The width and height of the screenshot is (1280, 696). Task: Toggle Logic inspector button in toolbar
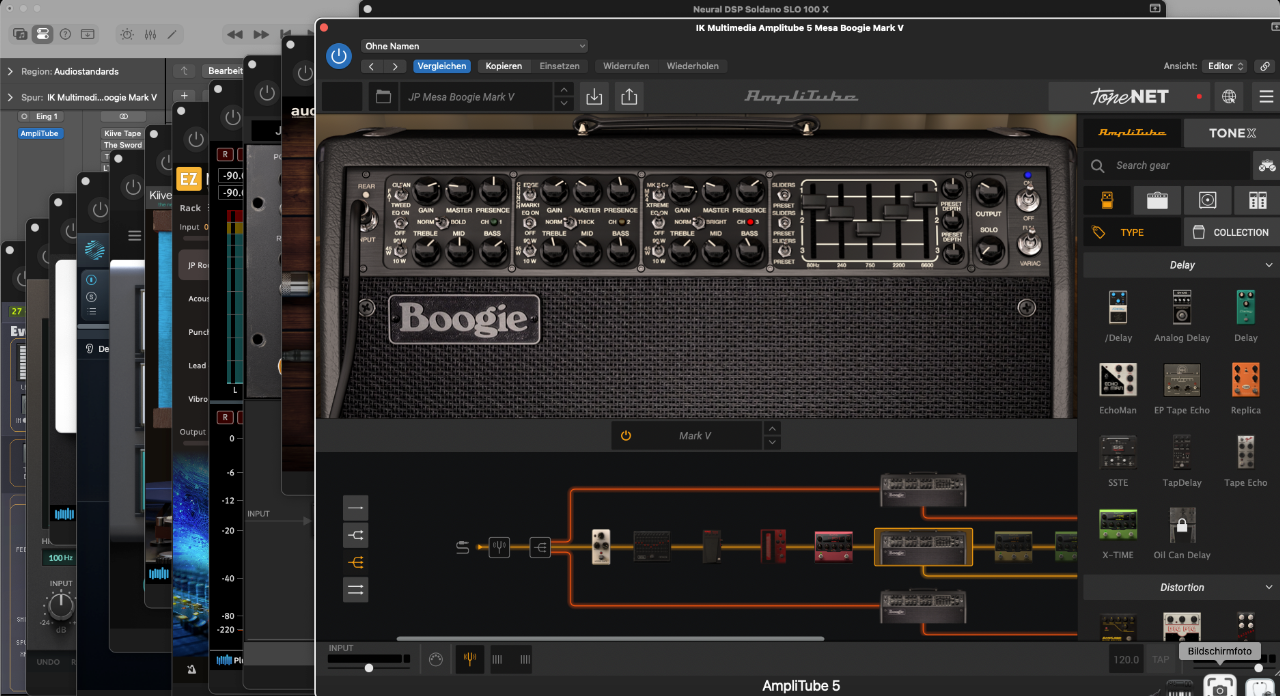pos(42,34)
